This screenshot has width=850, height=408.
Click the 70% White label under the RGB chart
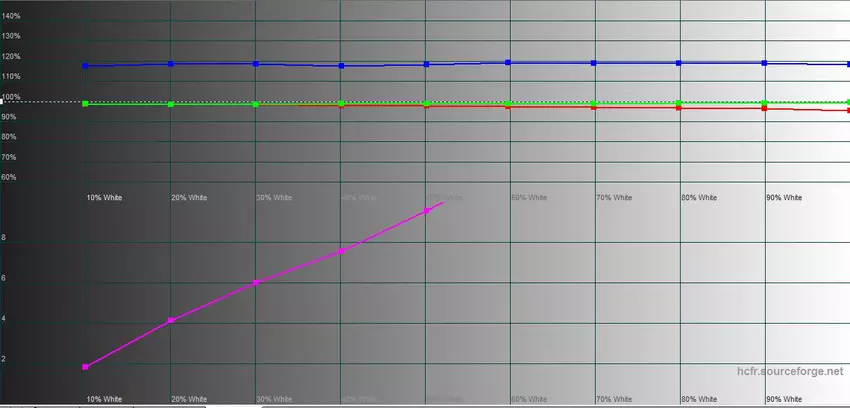tap(614, 198)
